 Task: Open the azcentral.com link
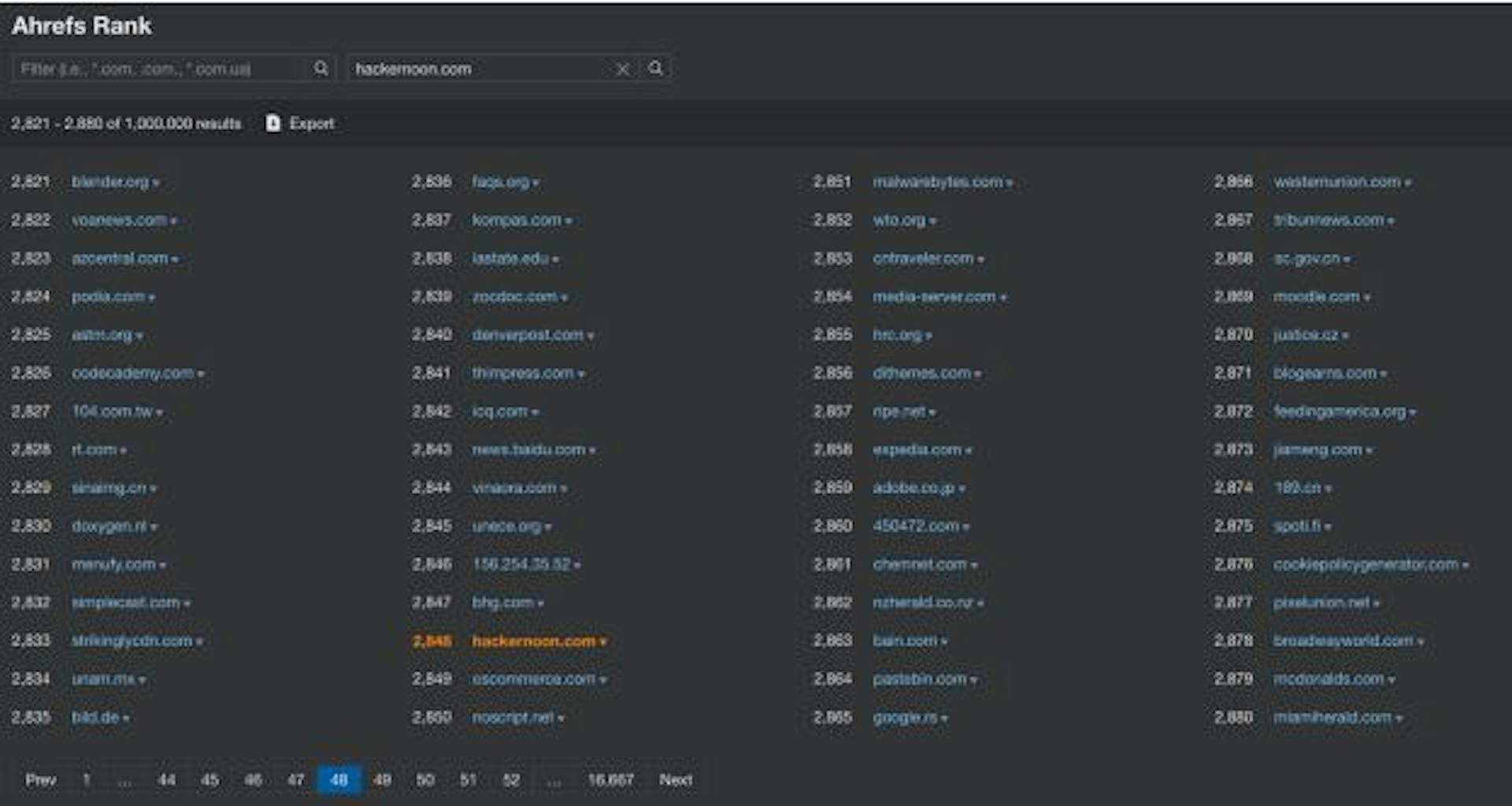pyautogui.click(x=120, y=258)
